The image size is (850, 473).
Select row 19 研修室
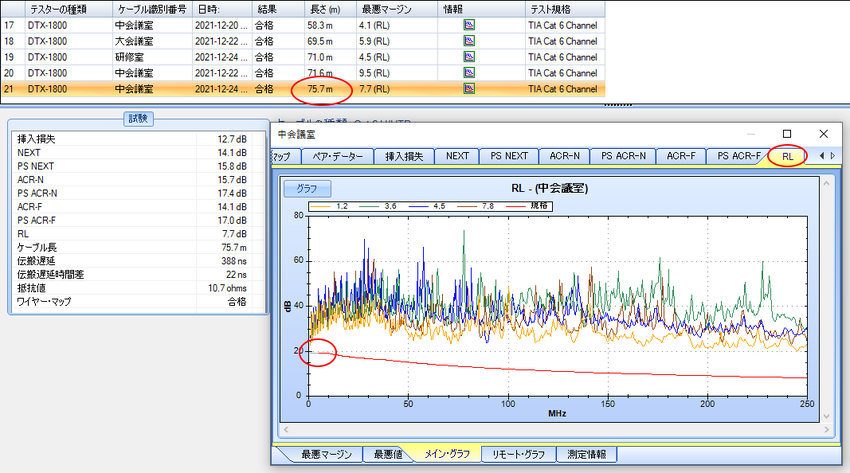tap(303, 57)
